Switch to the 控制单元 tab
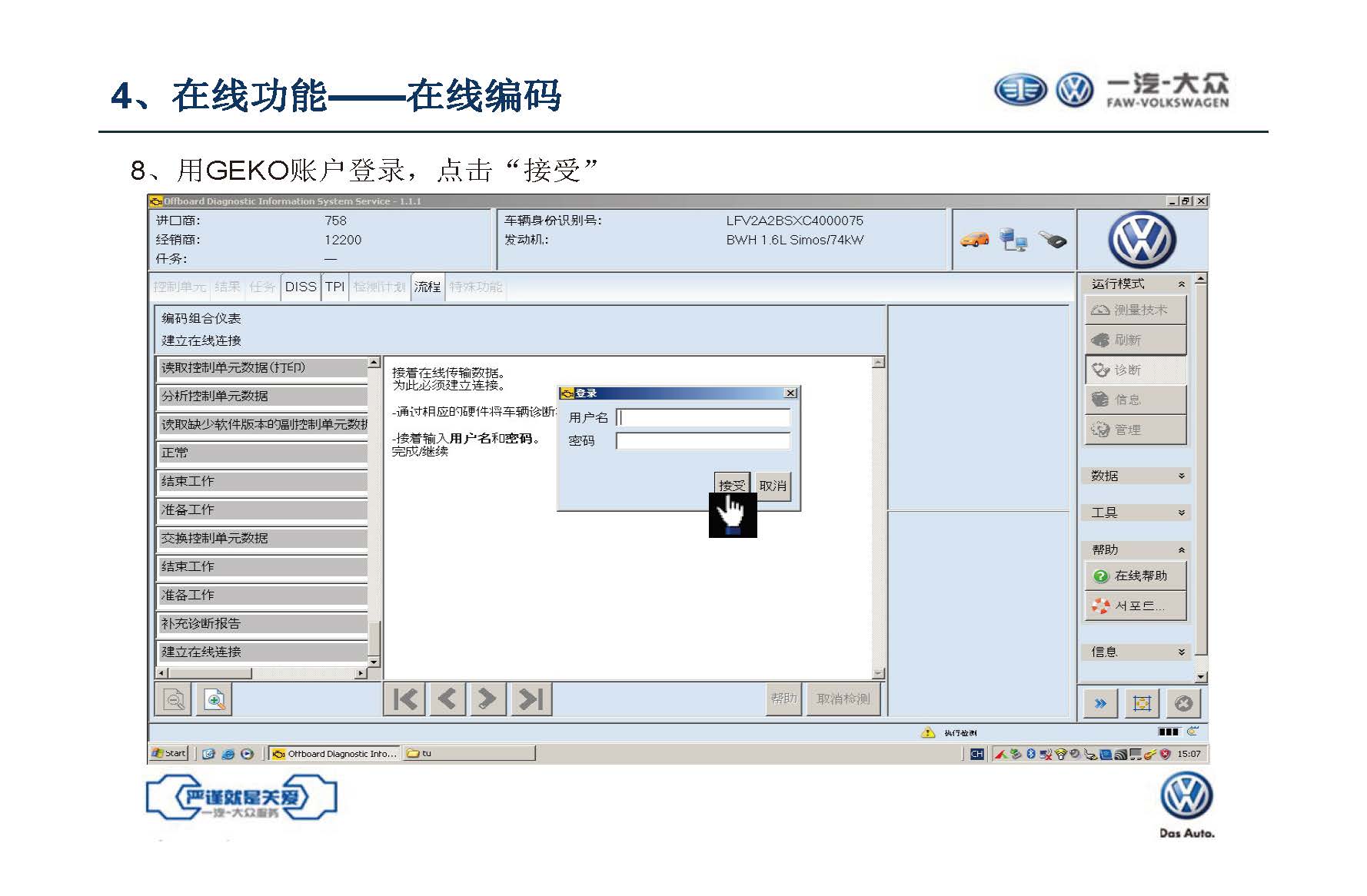This screenshot has height=896, width=1367. click(179, 287)
